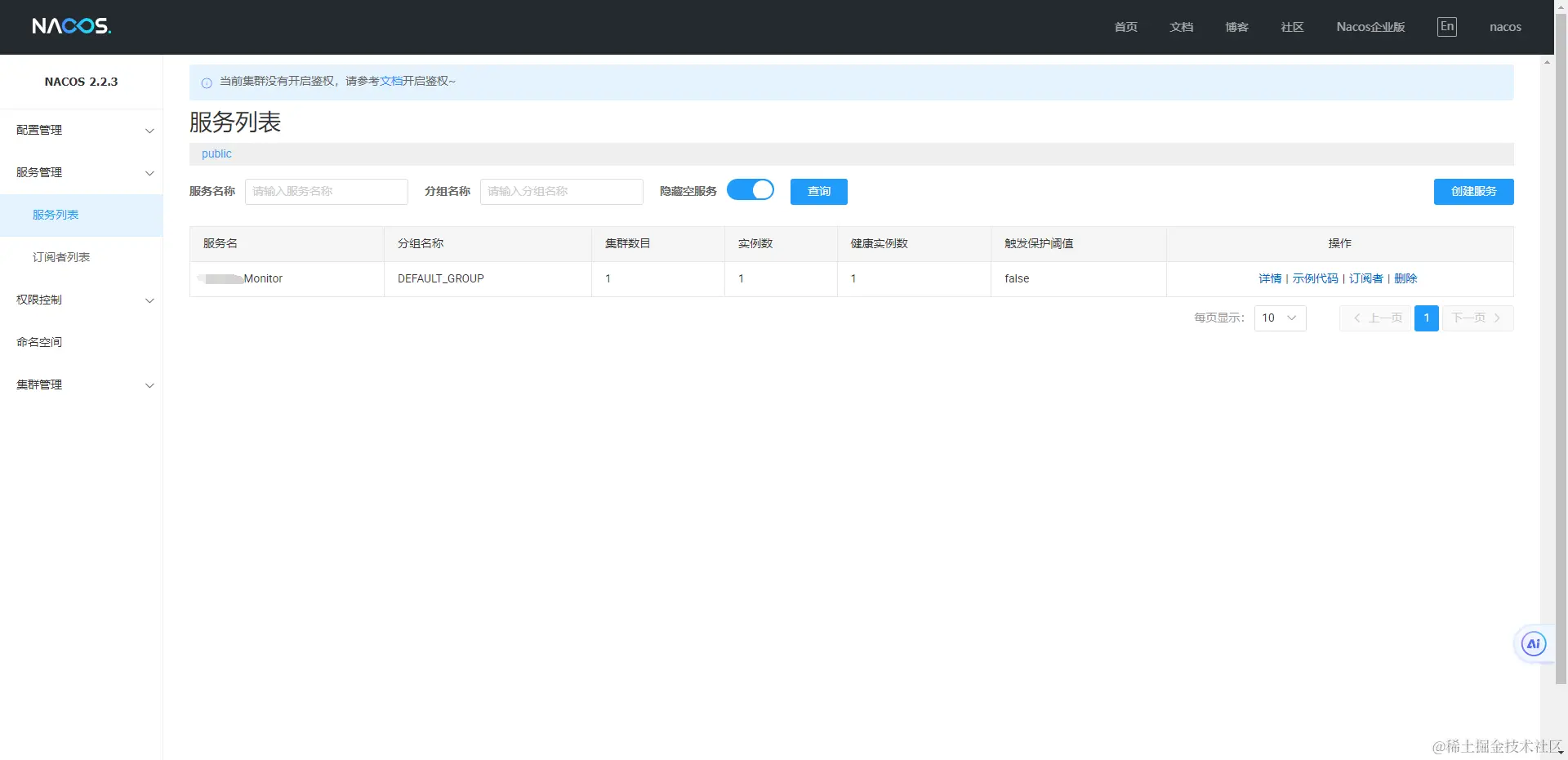
Task: Select 服务列表 in the sidebar
Action: 82,215
